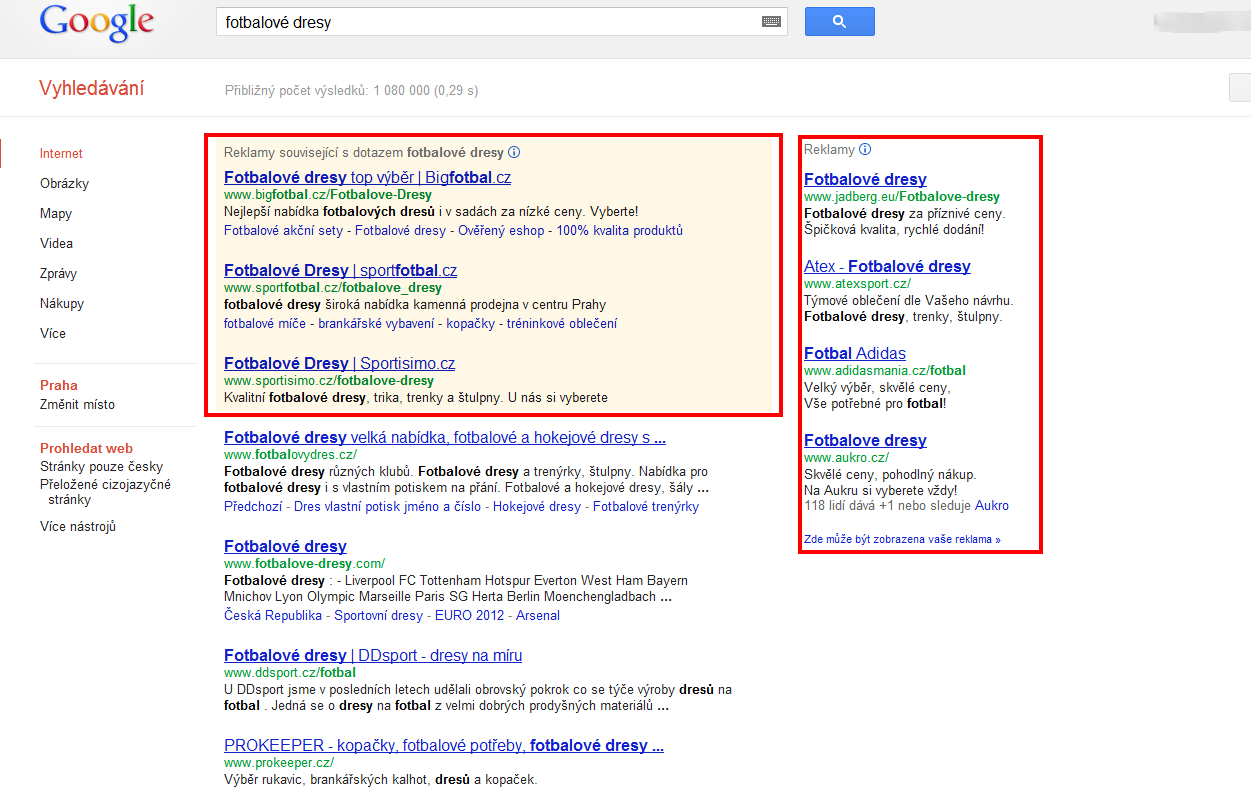Screen dimensions: 1251x804
Task: Open result 'Fotbalové dresy velká nabídka, fotbalové a hokejové'
Action: [x=445, y=438]
